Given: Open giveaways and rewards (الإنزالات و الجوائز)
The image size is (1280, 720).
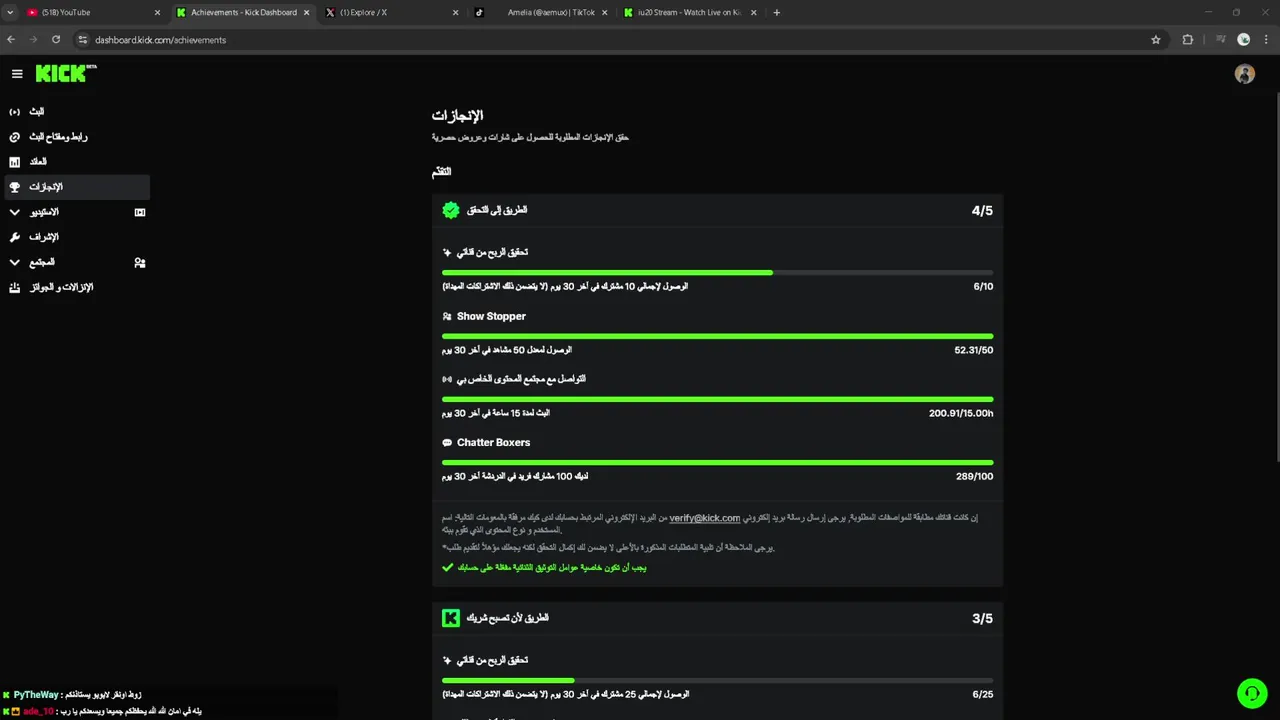Looking at the screenshot, I should pyautogui.click(x=60, y=288).
